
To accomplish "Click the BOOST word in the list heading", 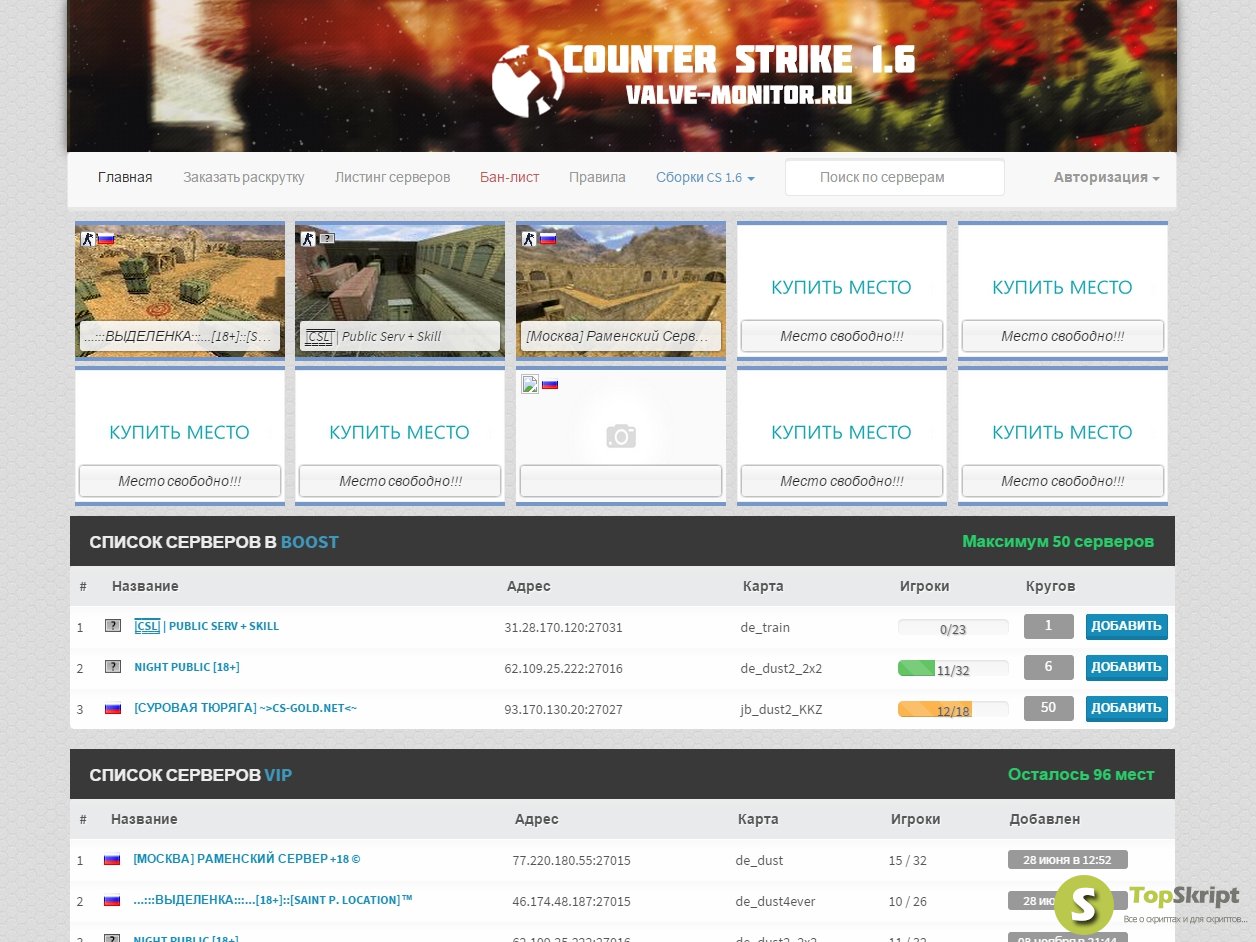I will coord(310,542).
